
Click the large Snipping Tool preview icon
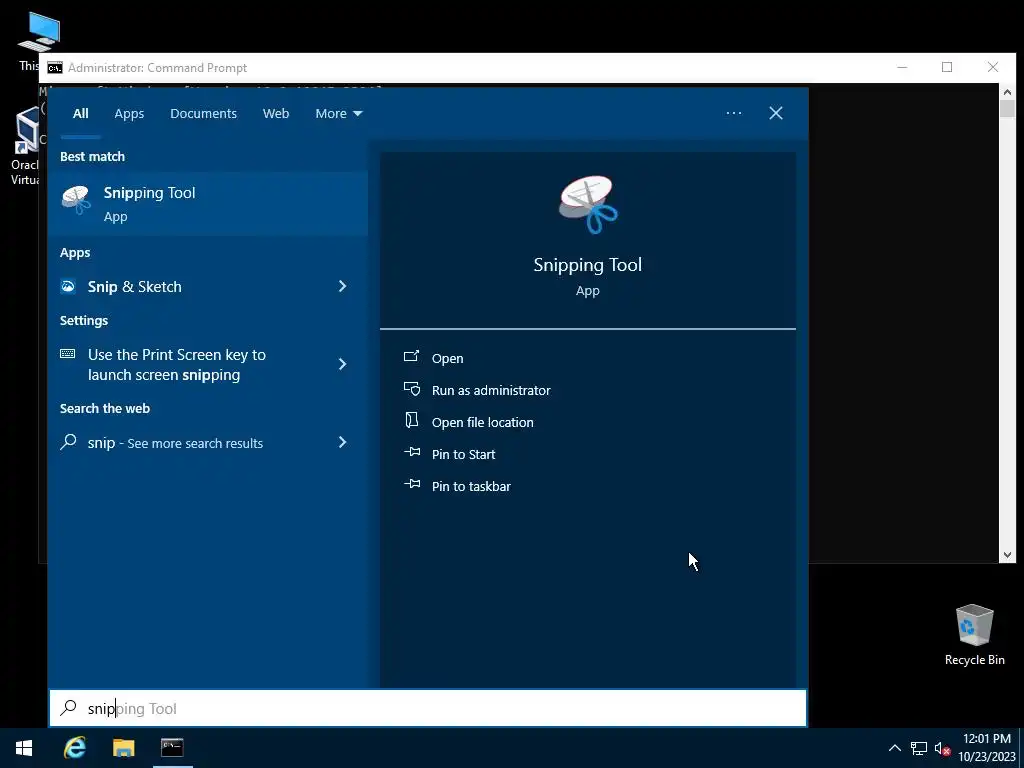click(x=588, y=204)
